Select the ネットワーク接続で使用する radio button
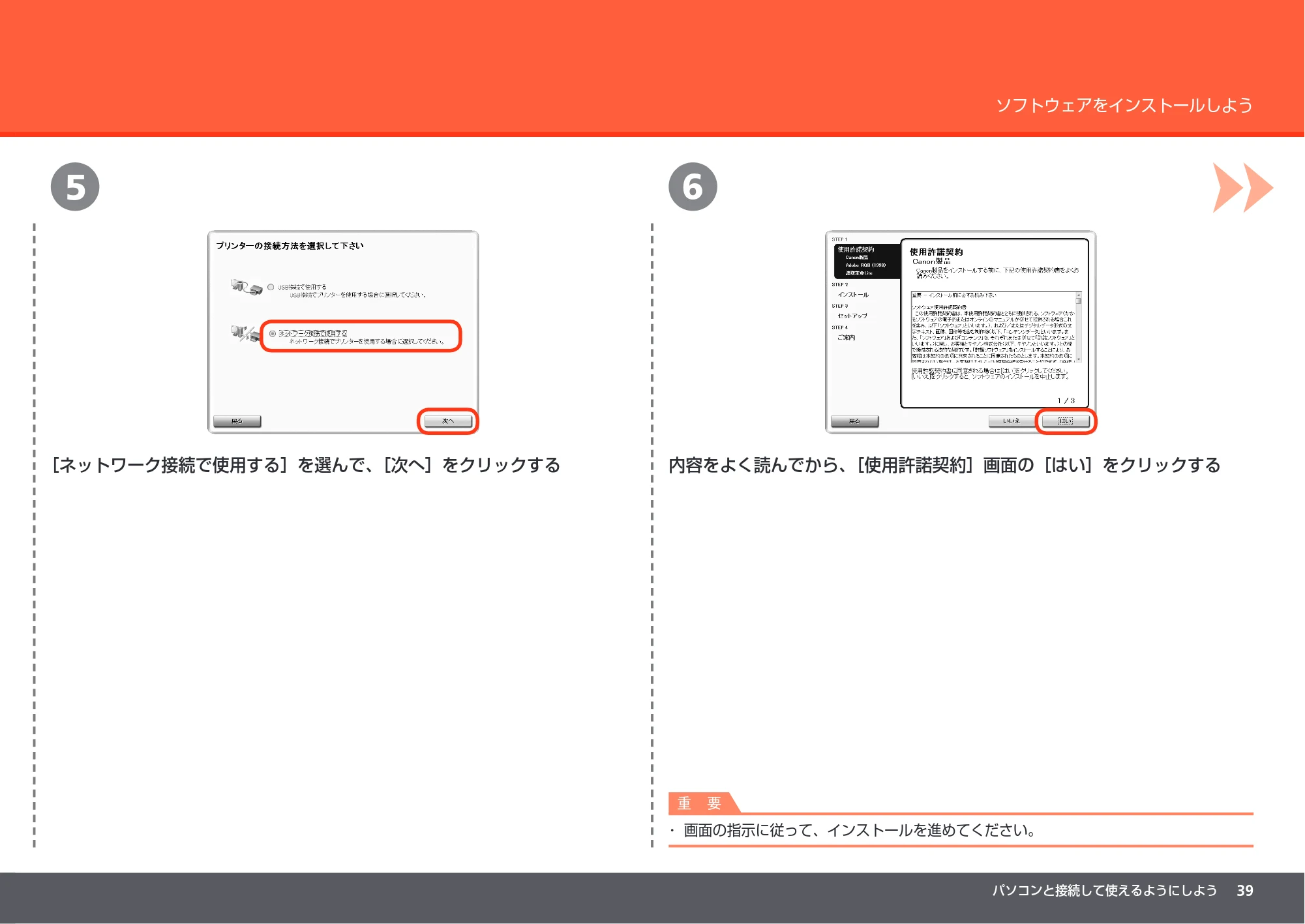 (x=273, y=334)
